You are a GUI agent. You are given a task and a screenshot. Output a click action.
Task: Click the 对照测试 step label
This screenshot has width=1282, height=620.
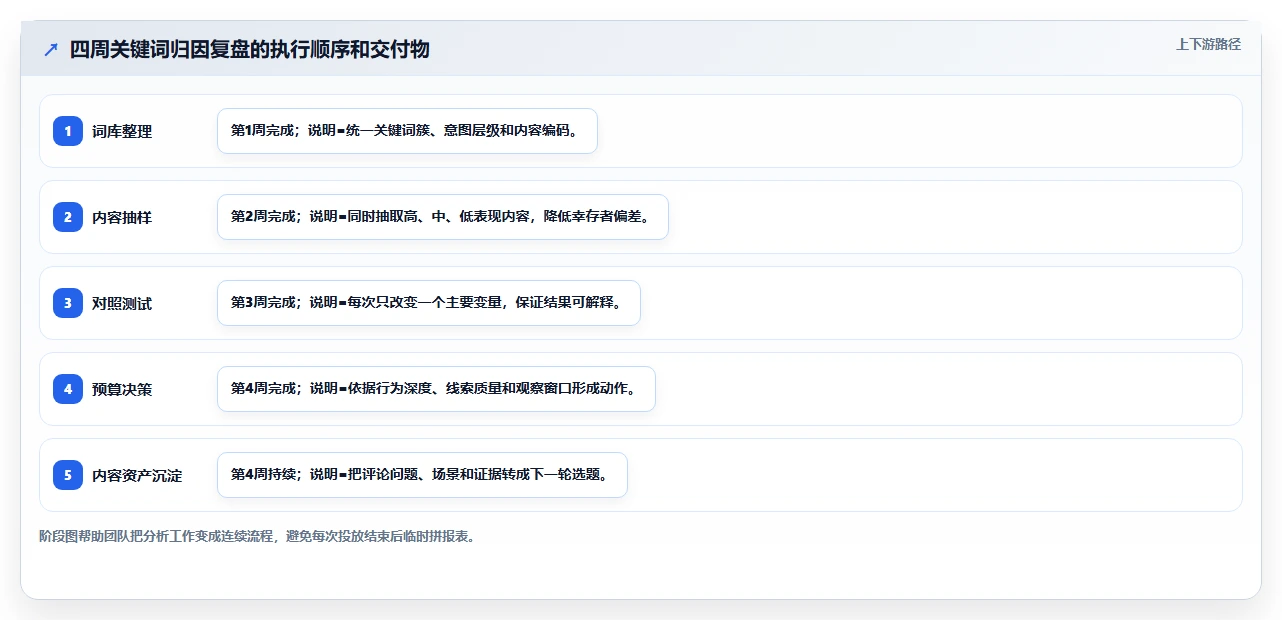[x=122, y=303]
